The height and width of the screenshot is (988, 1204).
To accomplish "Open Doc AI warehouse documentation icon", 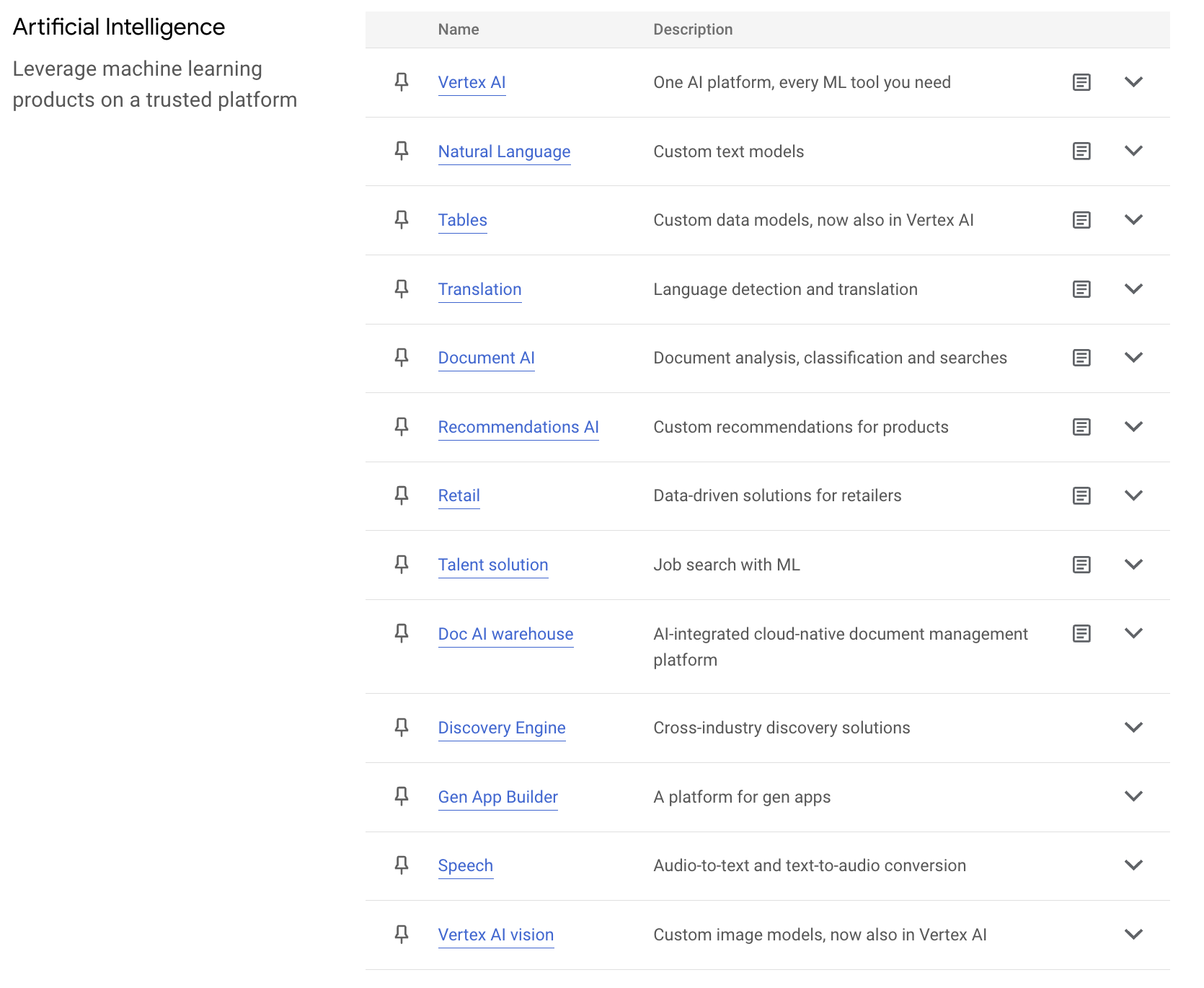I will pyautogui.click(x=1081, y=634).
